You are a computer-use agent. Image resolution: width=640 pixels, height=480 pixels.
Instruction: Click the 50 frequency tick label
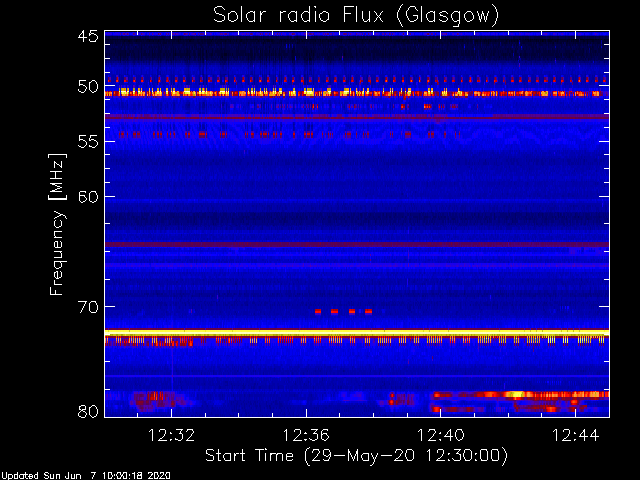point(88,86)
